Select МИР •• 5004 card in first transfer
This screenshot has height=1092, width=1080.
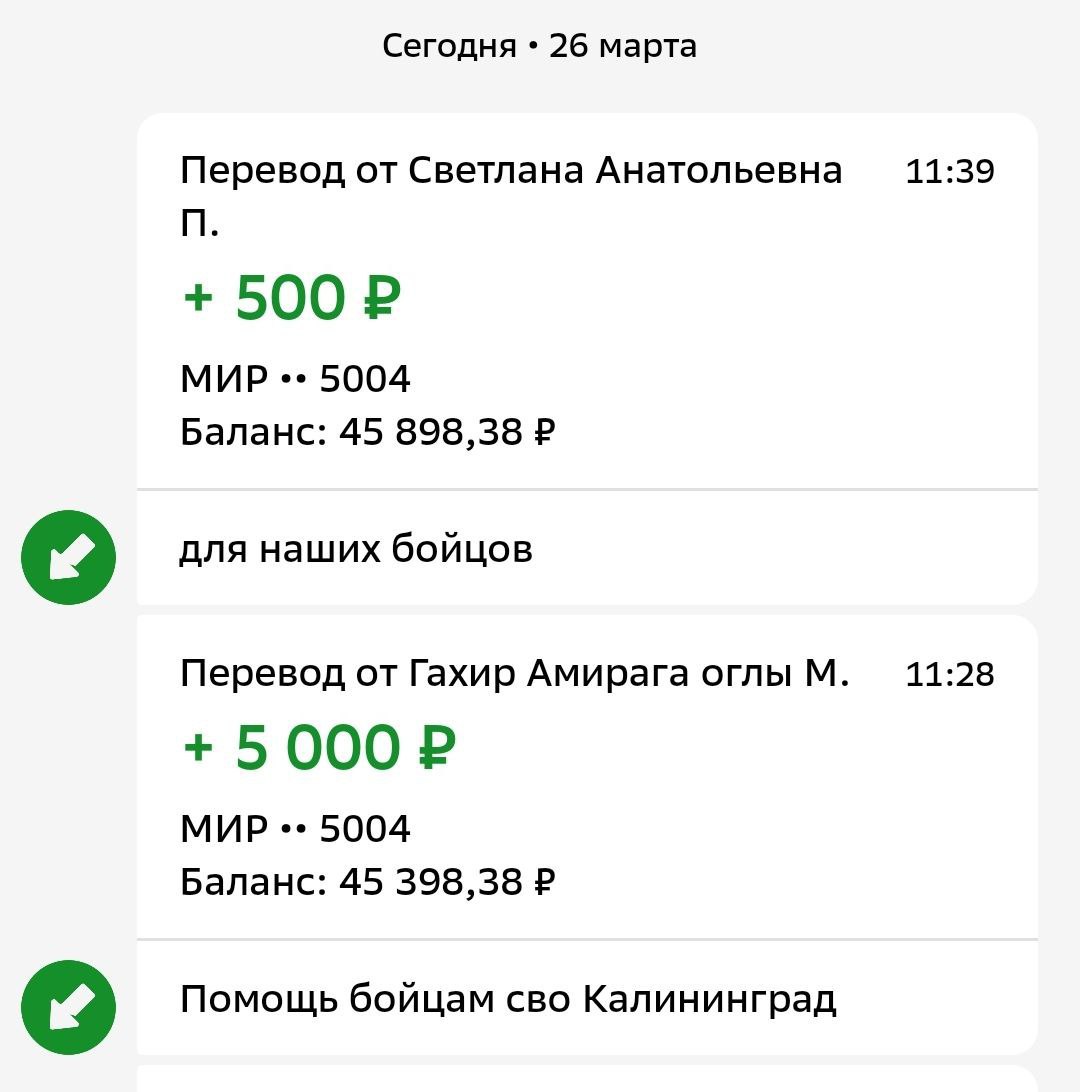point(295,379)
